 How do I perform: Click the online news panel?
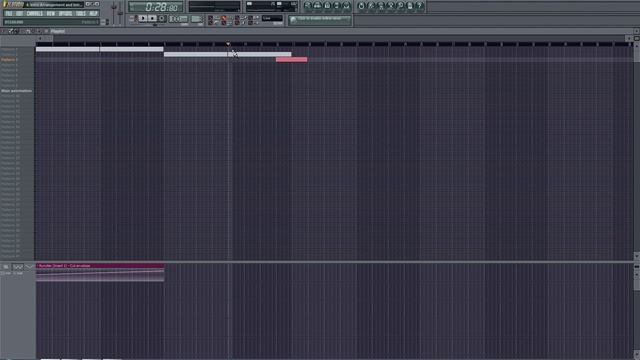pos(320,19)
